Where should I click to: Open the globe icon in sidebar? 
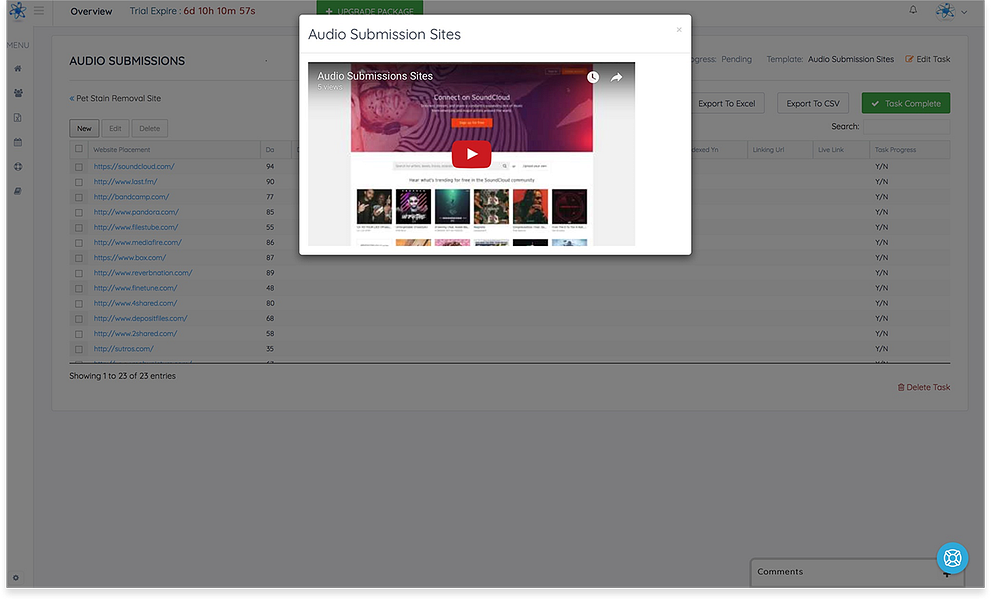pyautogui.click(x=18, y=167)
